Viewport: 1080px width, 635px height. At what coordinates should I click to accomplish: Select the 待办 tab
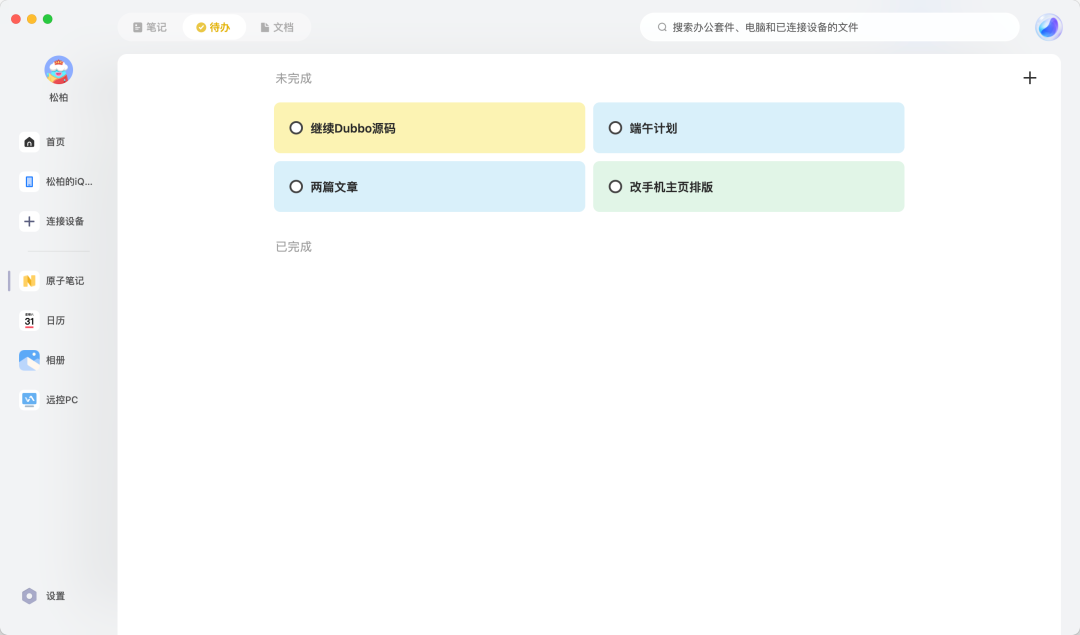[x=214, y=28]
